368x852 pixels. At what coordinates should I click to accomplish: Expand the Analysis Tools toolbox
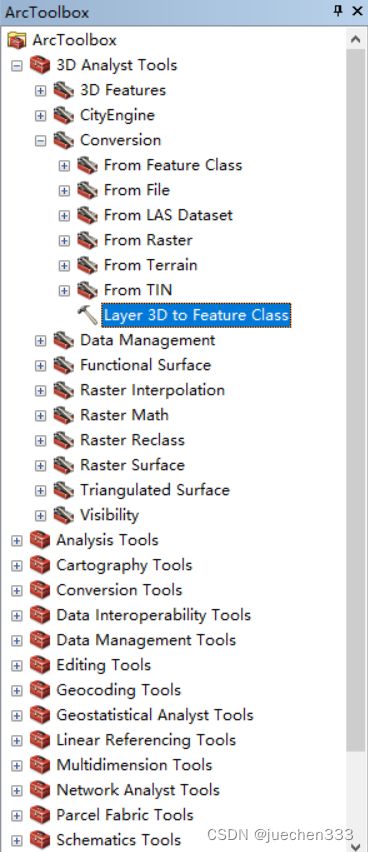coord(17,541)
